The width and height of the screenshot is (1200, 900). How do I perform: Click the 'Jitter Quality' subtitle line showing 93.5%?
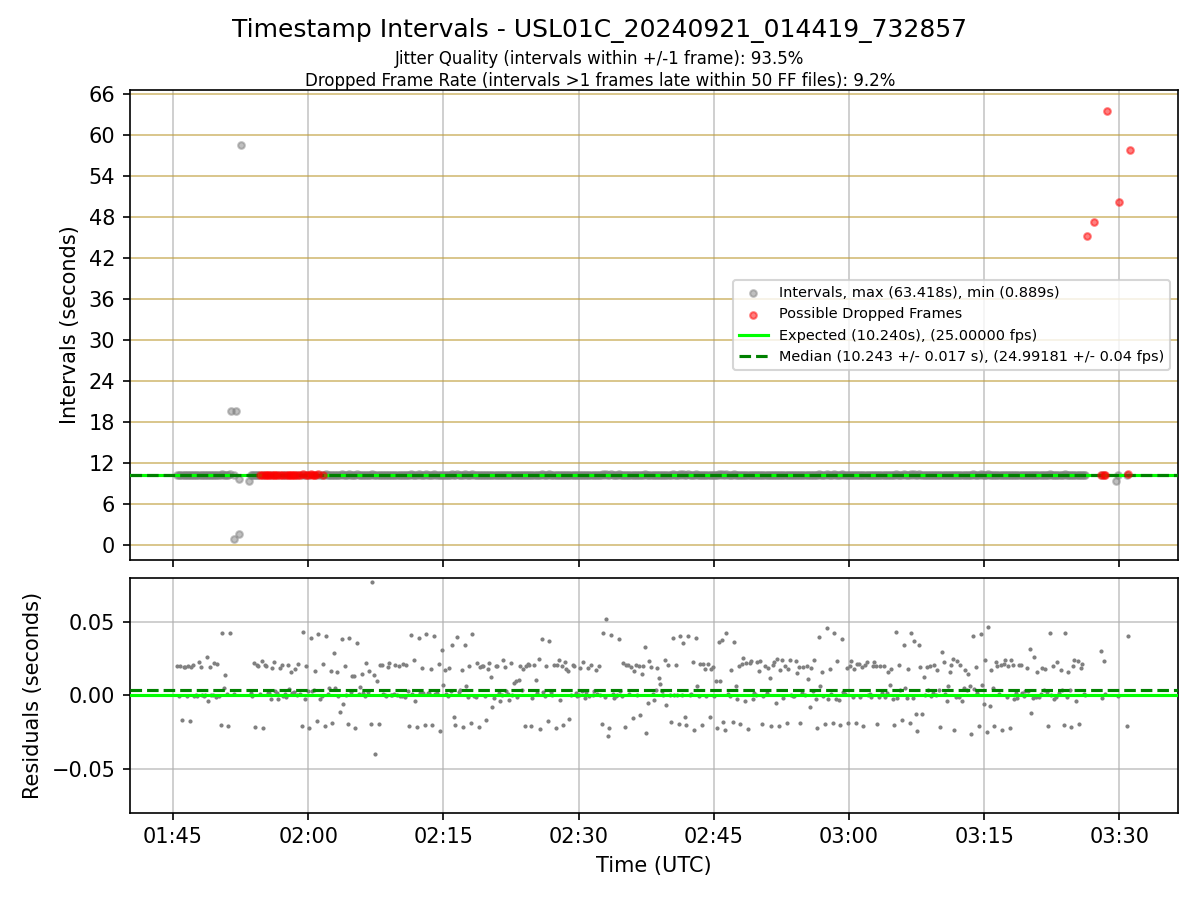599,58
